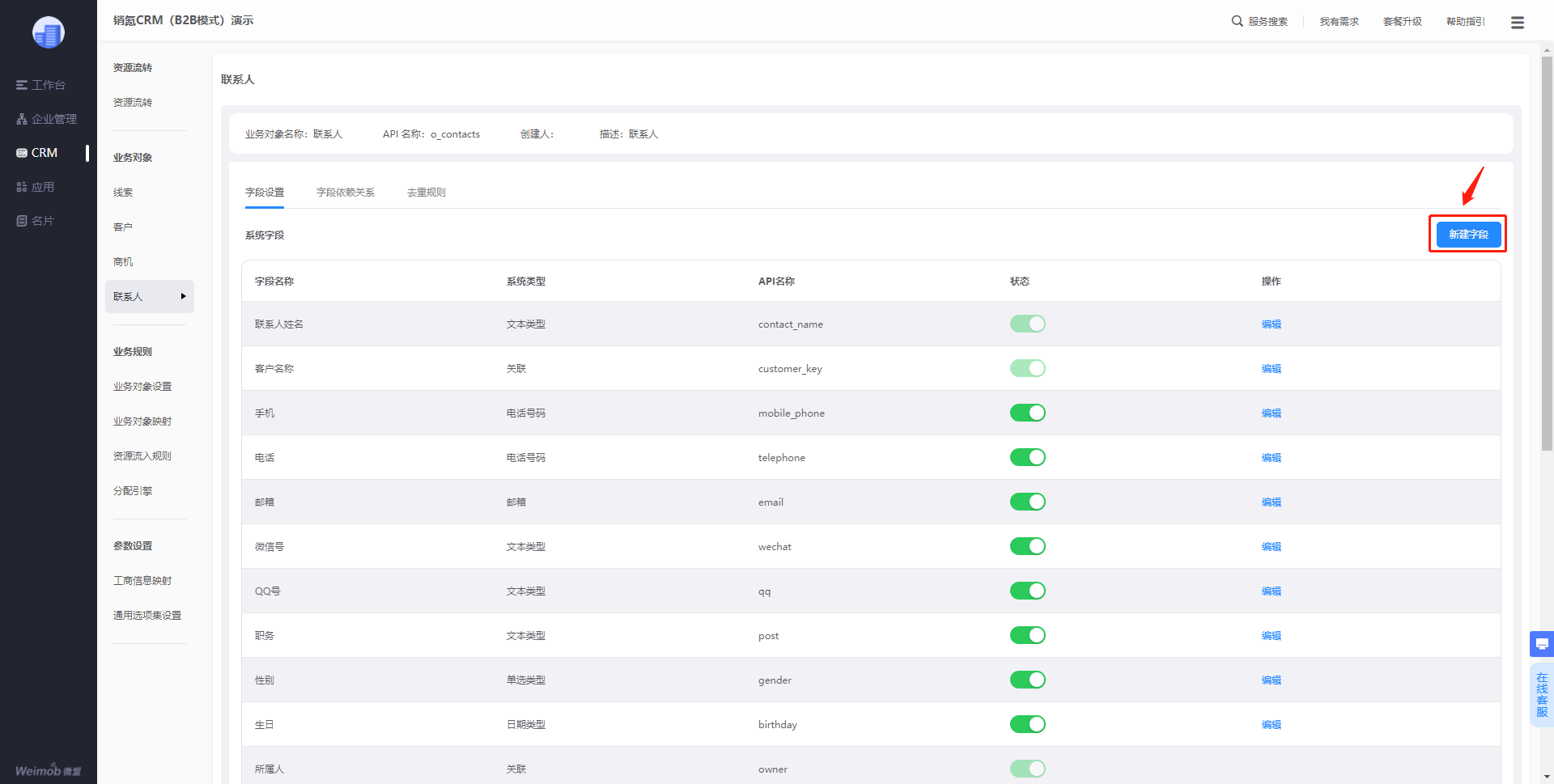Open 业务对象设置 menu item
Image resolution: width=1554 pixels, height=784 pixels.
[142, 387]
